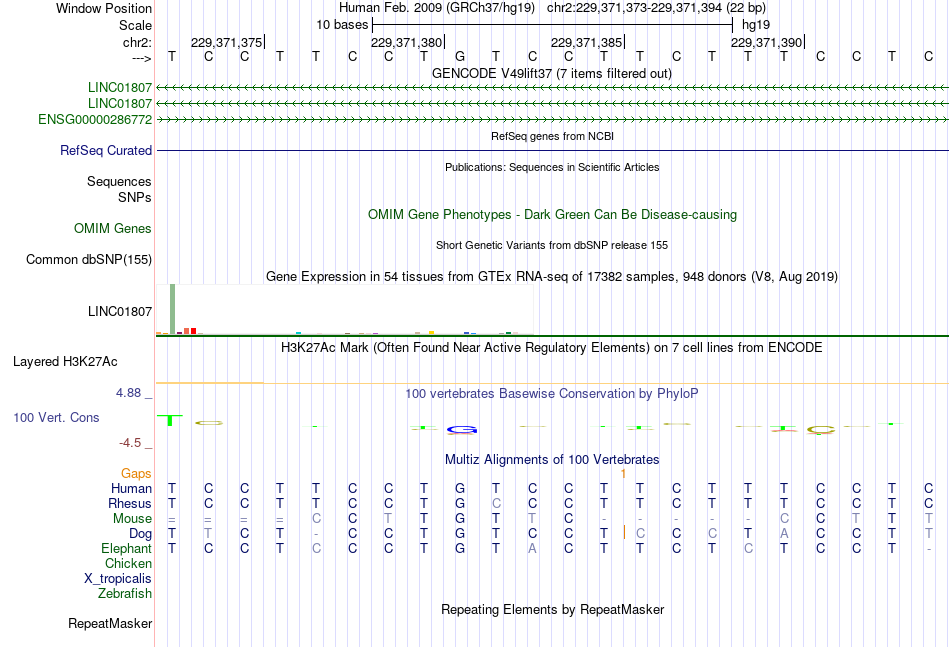Click the A base in the Dog row
The height and width of the screenshot is (647, 950).
[x=784, y=534]
